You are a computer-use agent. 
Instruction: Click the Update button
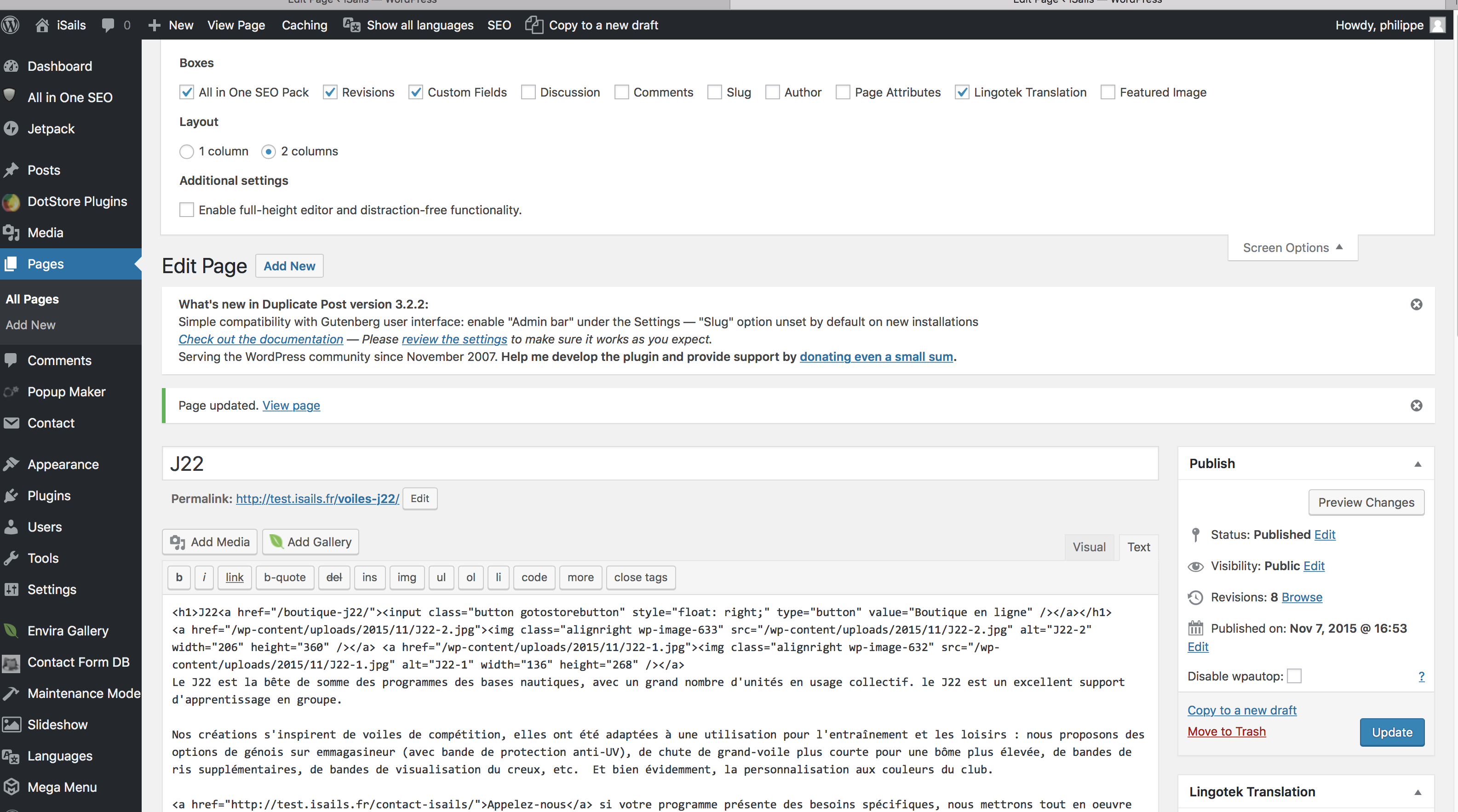point(1392,732)
